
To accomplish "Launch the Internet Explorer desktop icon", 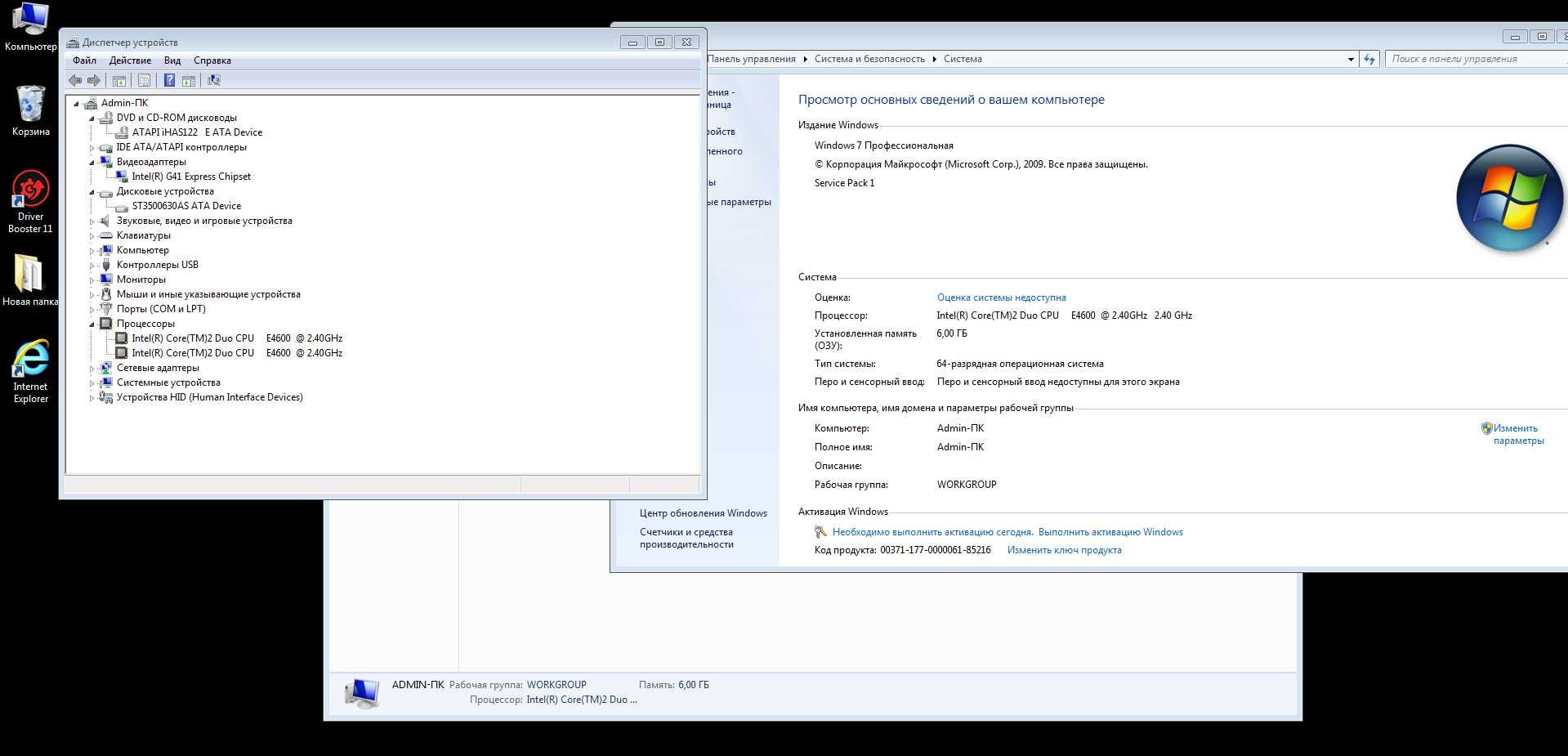I will point(30,371).
